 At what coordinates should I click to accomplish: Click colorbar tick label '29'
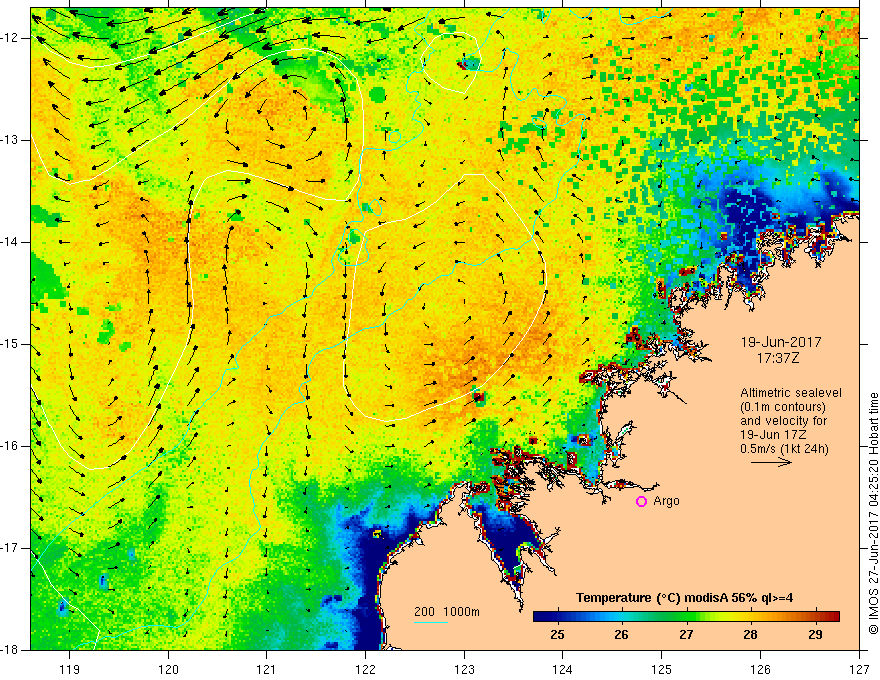(x=815, y=635)
